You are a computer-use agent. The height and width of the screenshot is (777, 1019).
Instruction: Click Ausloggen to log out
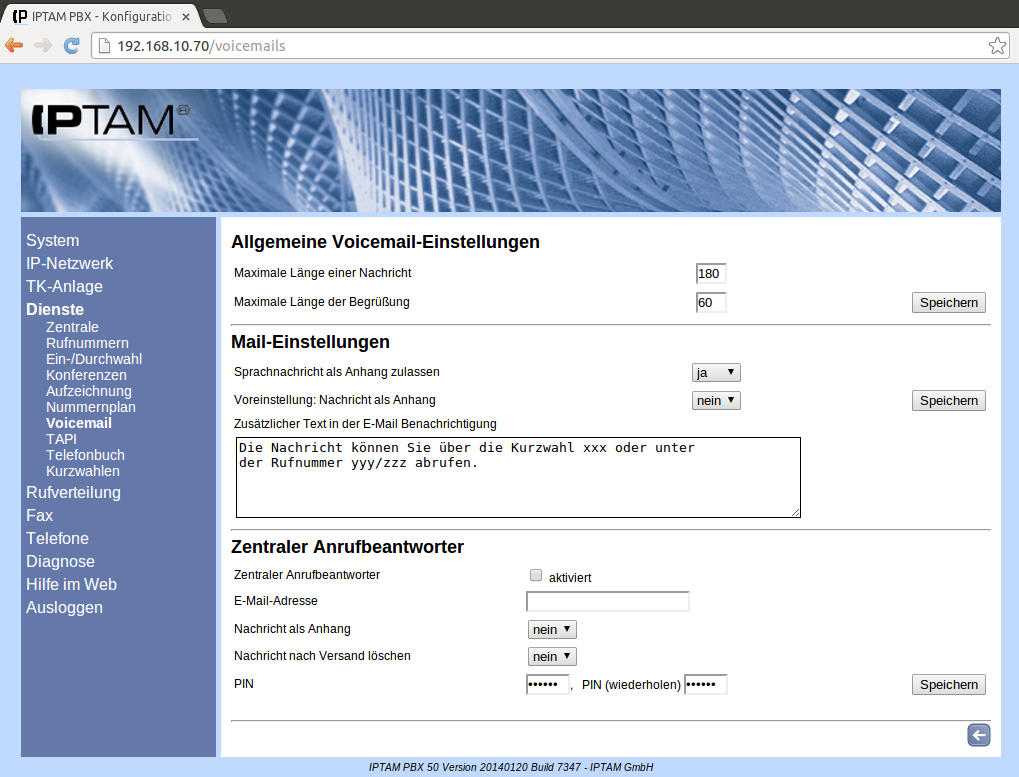(64, 607)
